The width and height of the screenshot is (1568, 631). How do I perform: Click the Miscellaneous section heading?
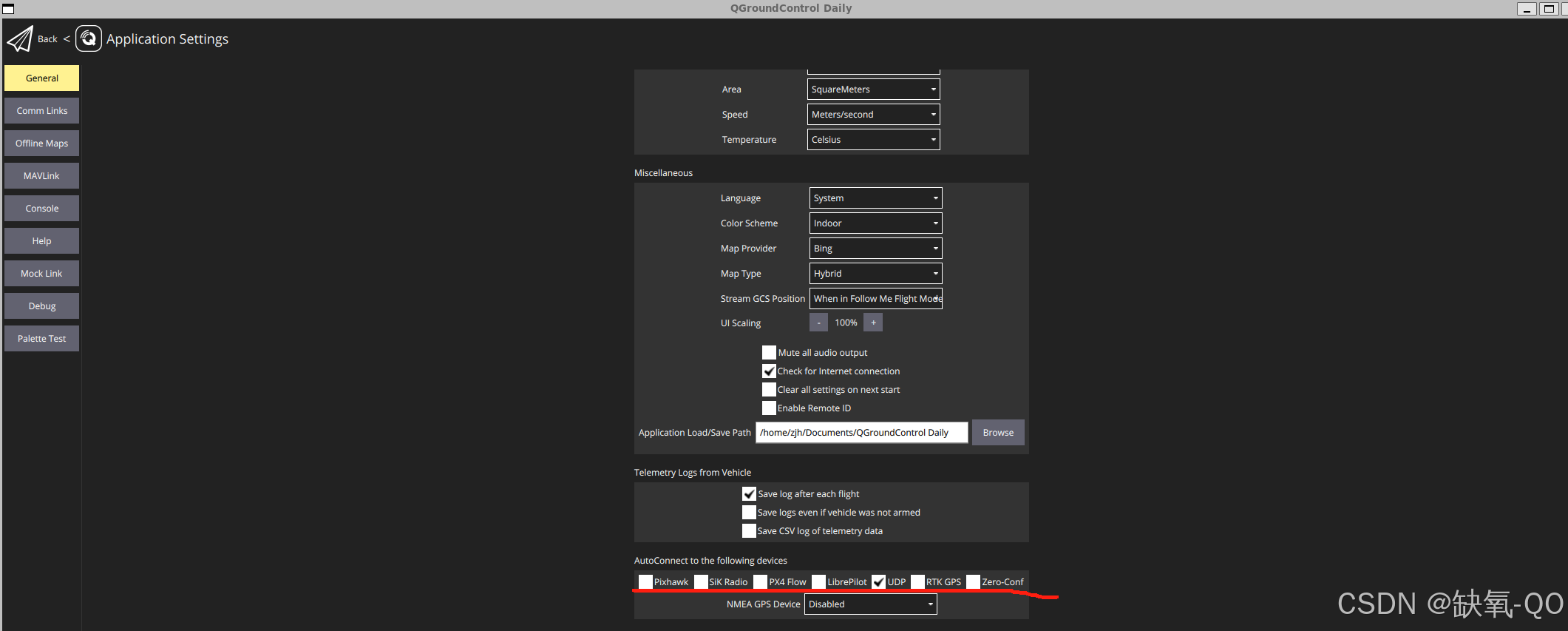click(x=663, y=173)
